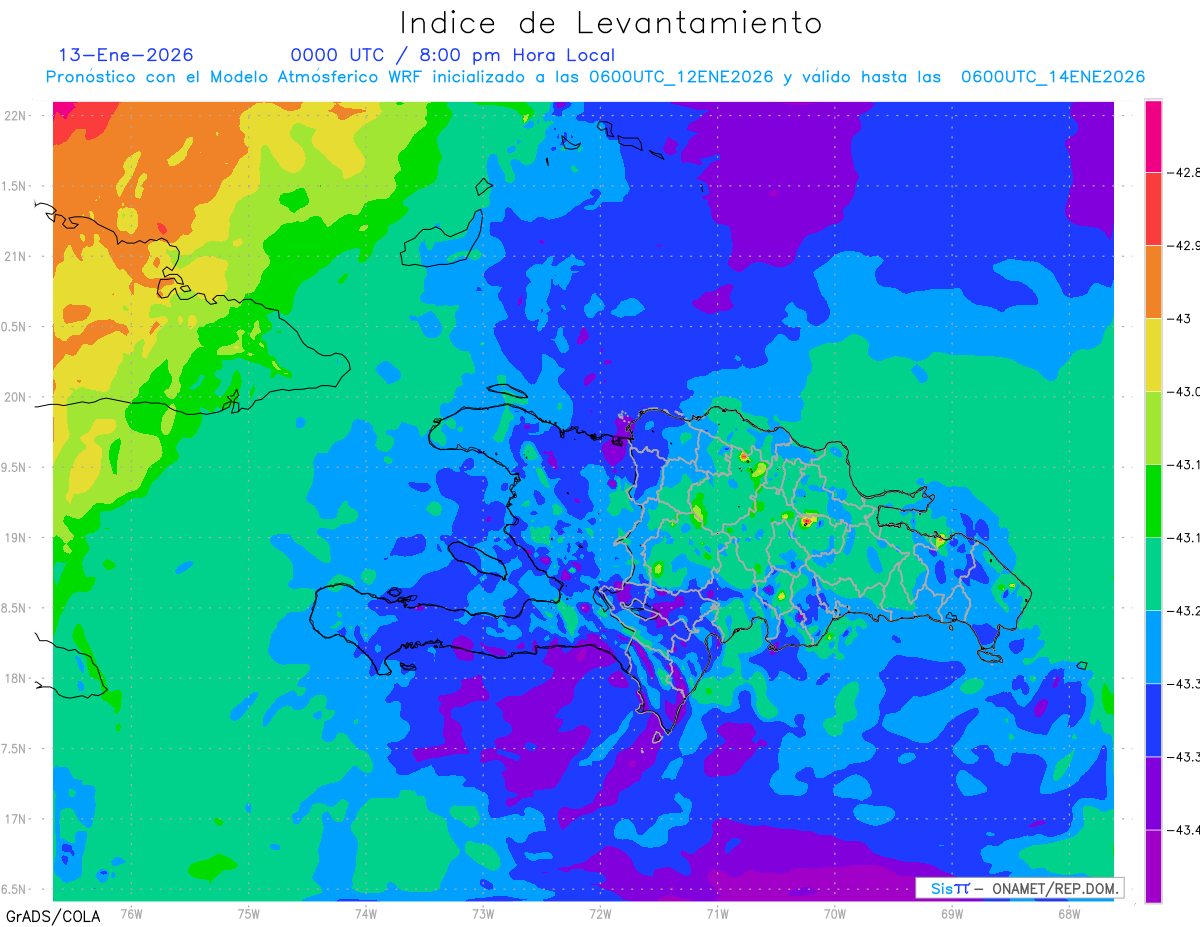This screenshot has height=927, width=1200.
Task: Pick the red legend swatch
Action: click(x=1153, y=208)
